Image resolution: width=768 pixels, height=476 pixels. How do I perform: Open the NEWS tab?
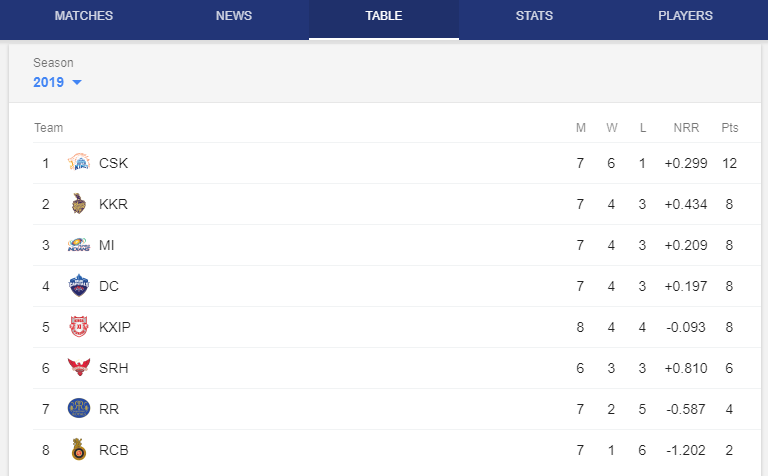[234, 16]
